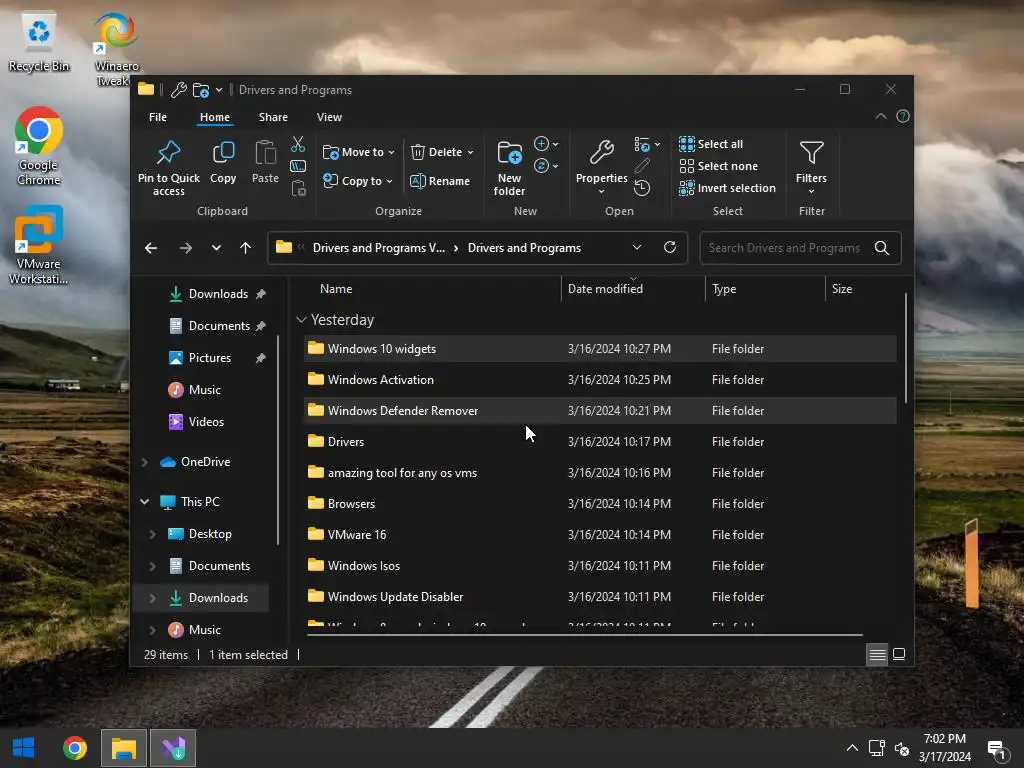The width and height of the screenshot is (1024, 768).
Task: Click the Up one level arrow
Action: [x=246, y=248]
